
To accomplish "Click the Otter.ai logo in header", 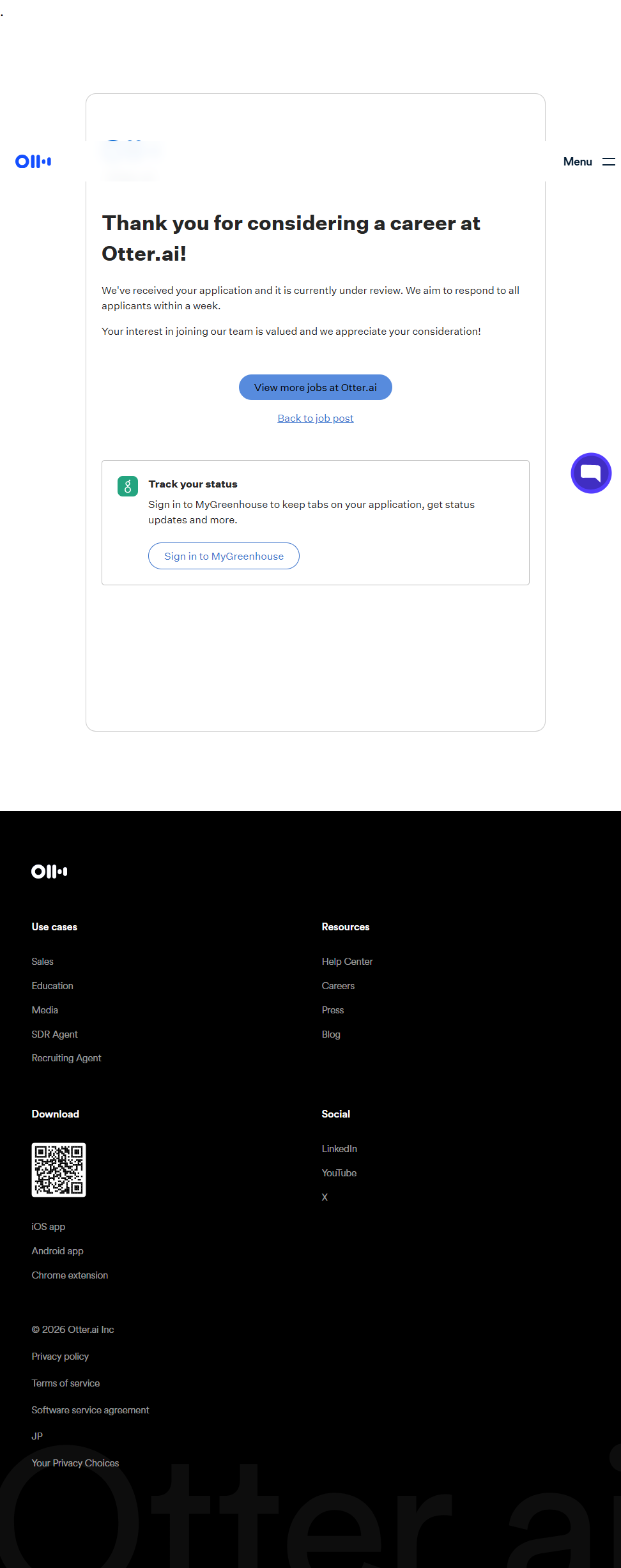I will click(x=33, y=162).
